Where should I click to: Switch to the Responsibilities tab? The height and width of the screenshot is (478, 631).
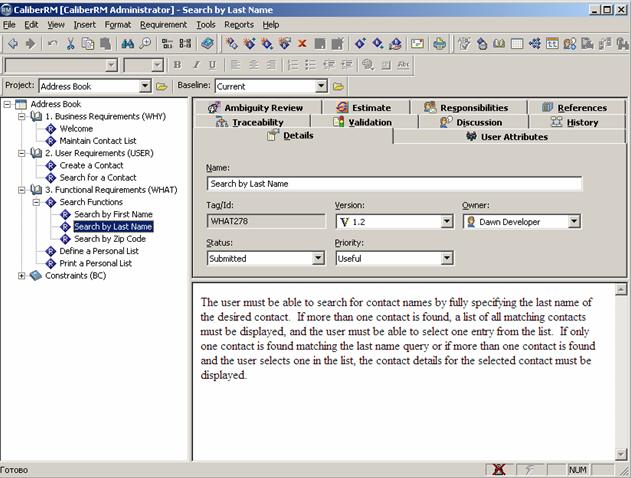coord(468,107)
